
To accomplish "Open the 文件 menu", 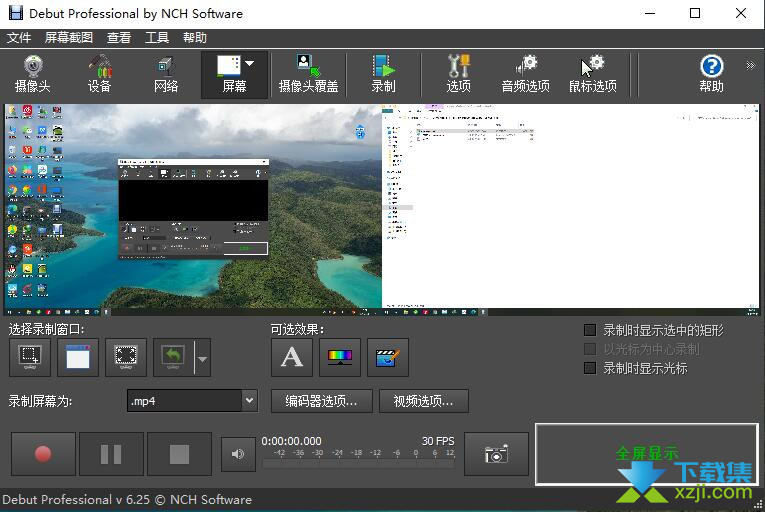I will 19,38.
